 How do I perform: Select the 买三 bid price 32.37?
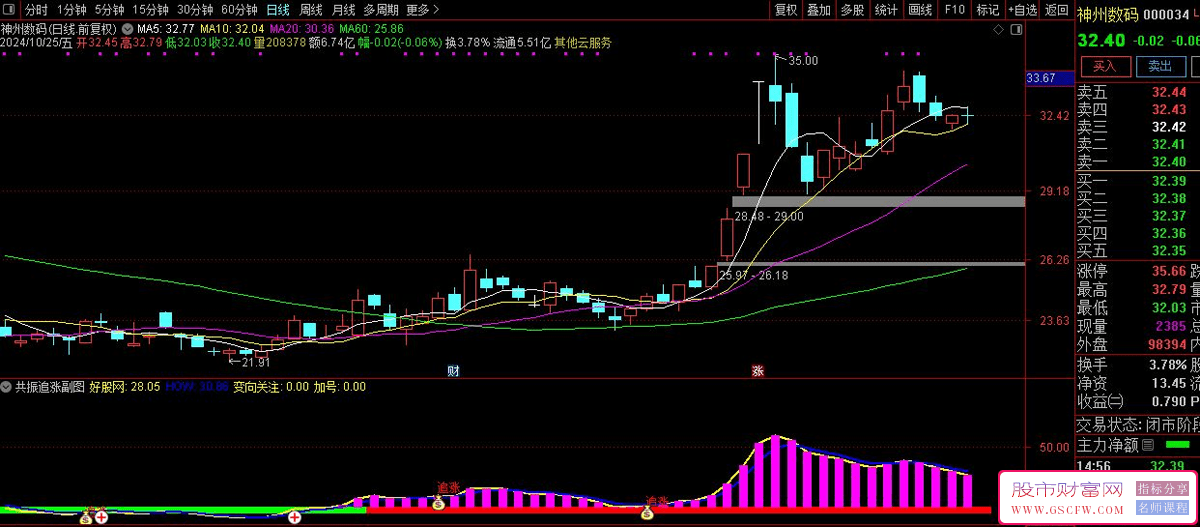pos(1169,216)
